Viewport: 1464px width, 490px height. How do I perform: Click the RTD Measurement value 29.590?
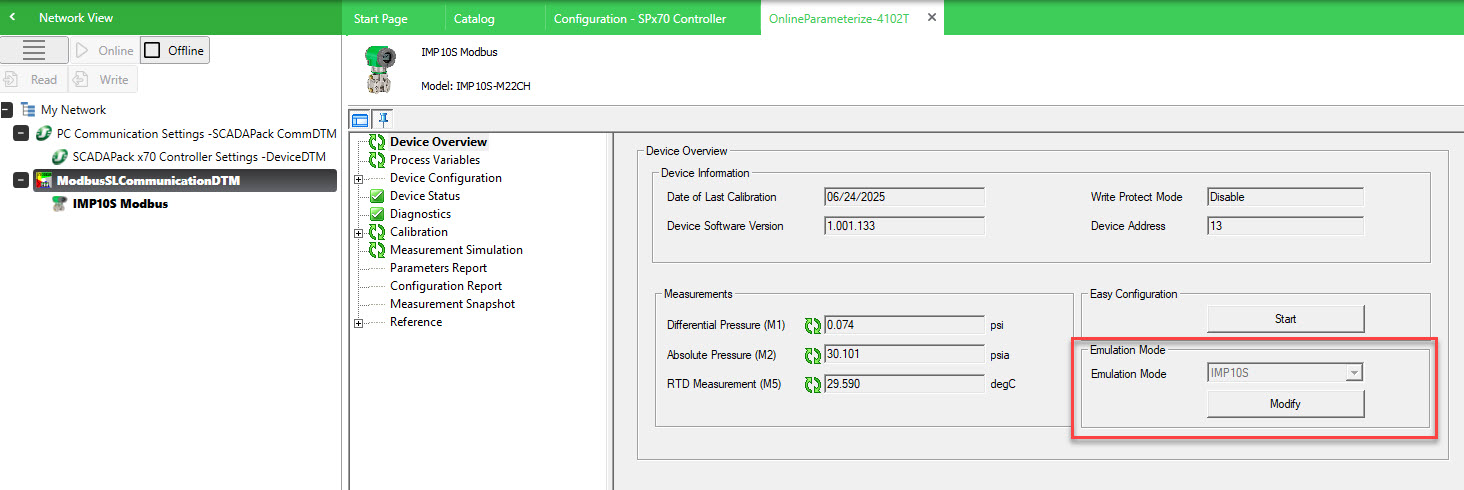click(905, 384)
